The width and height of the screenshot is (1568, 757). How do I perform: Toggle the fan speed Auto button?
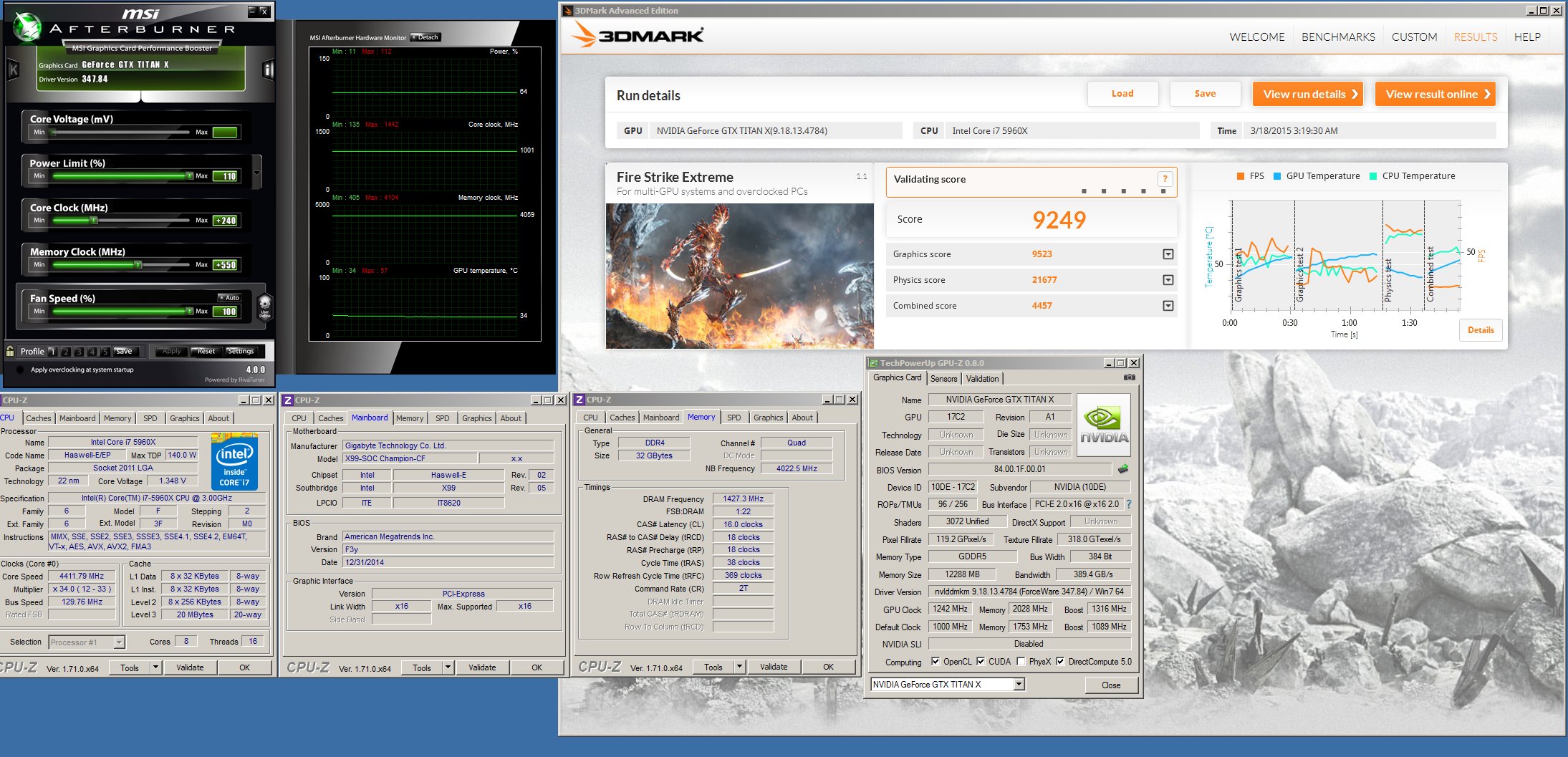coord(229,297)
